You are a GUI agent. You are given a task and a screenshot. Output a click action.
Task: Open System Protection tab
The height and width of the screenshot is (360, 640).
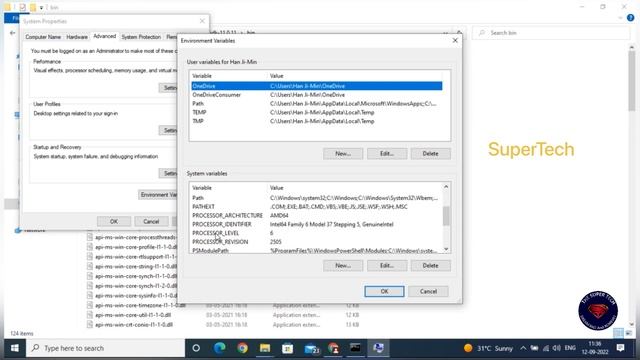point(141,37)
